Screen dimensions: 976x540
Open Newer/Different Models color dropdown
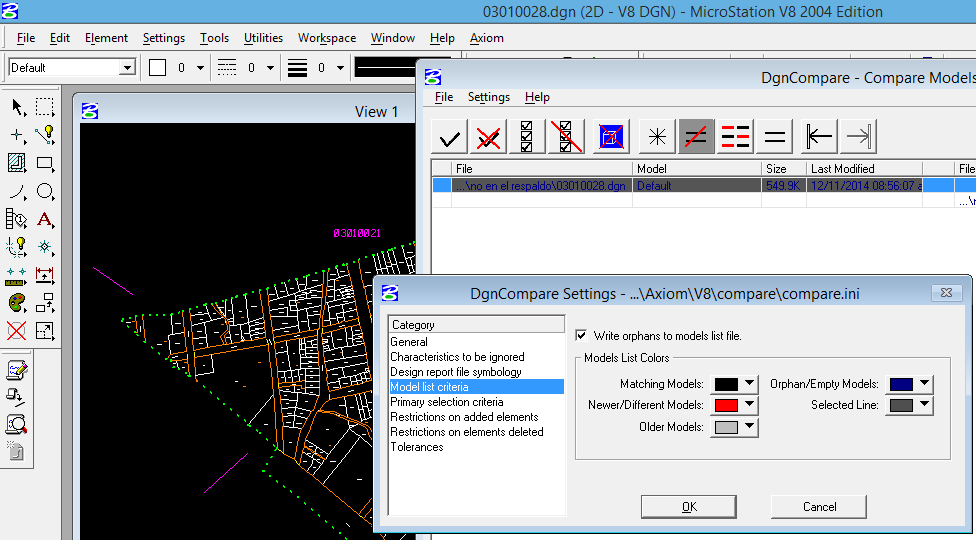click(x=749, y=405)
